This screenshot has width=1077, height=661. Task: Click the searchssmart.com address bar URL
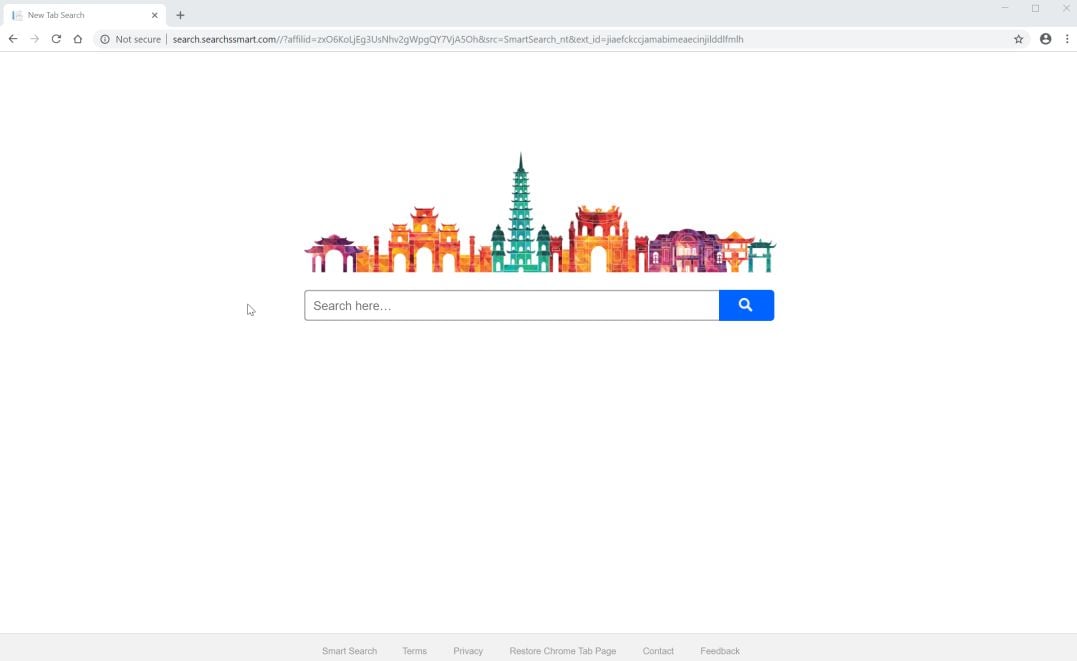457,39
